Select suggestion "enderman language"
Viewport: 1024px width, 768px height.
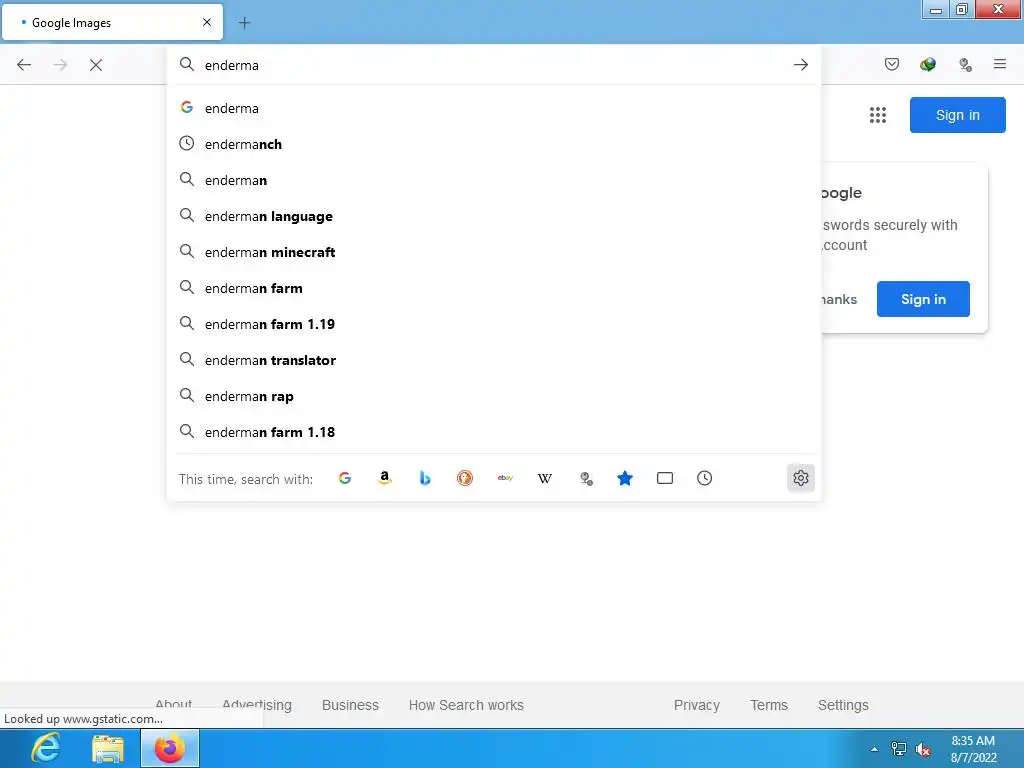(493, 216)
